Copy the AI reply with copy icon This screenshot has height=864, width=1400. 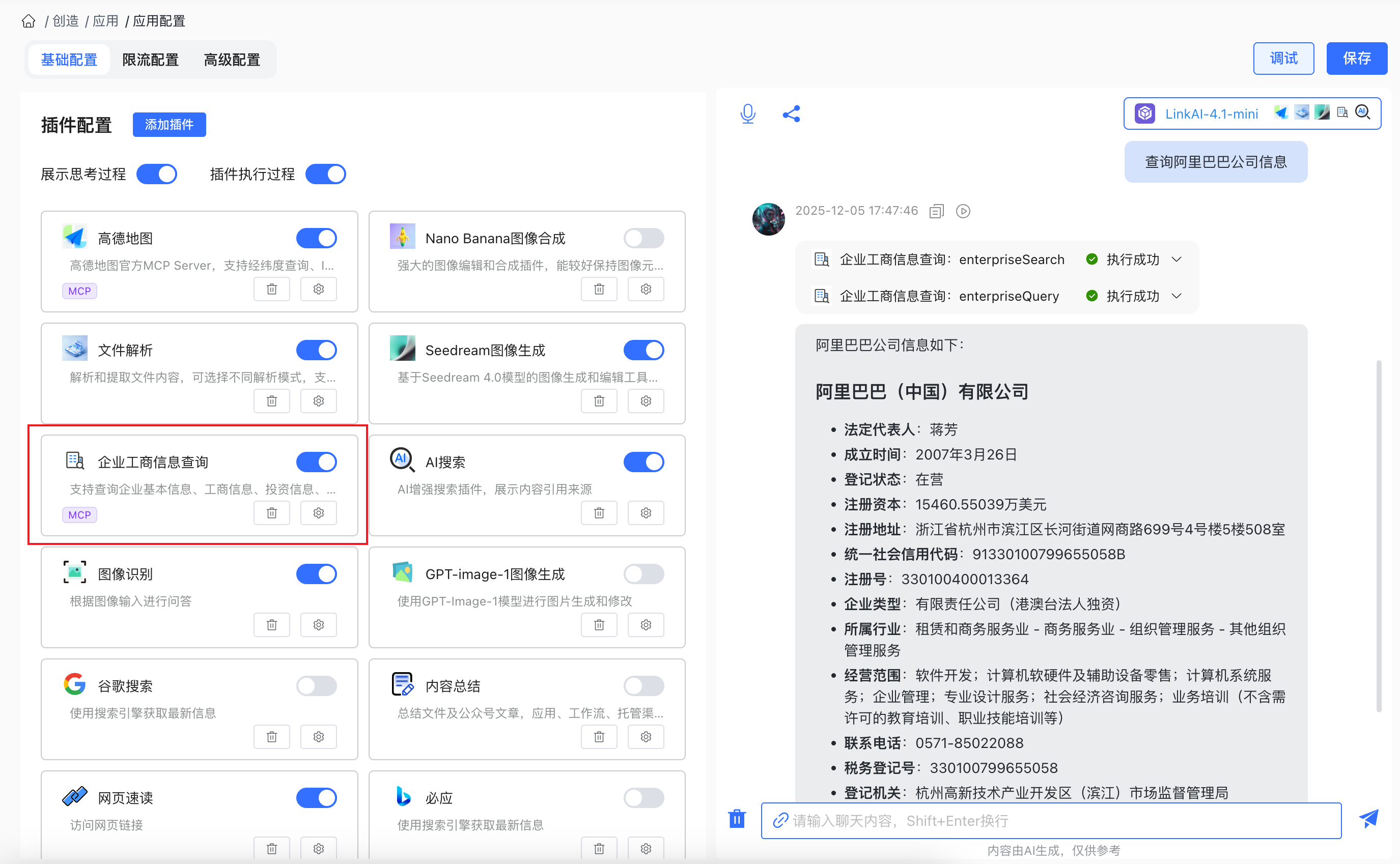936,212
